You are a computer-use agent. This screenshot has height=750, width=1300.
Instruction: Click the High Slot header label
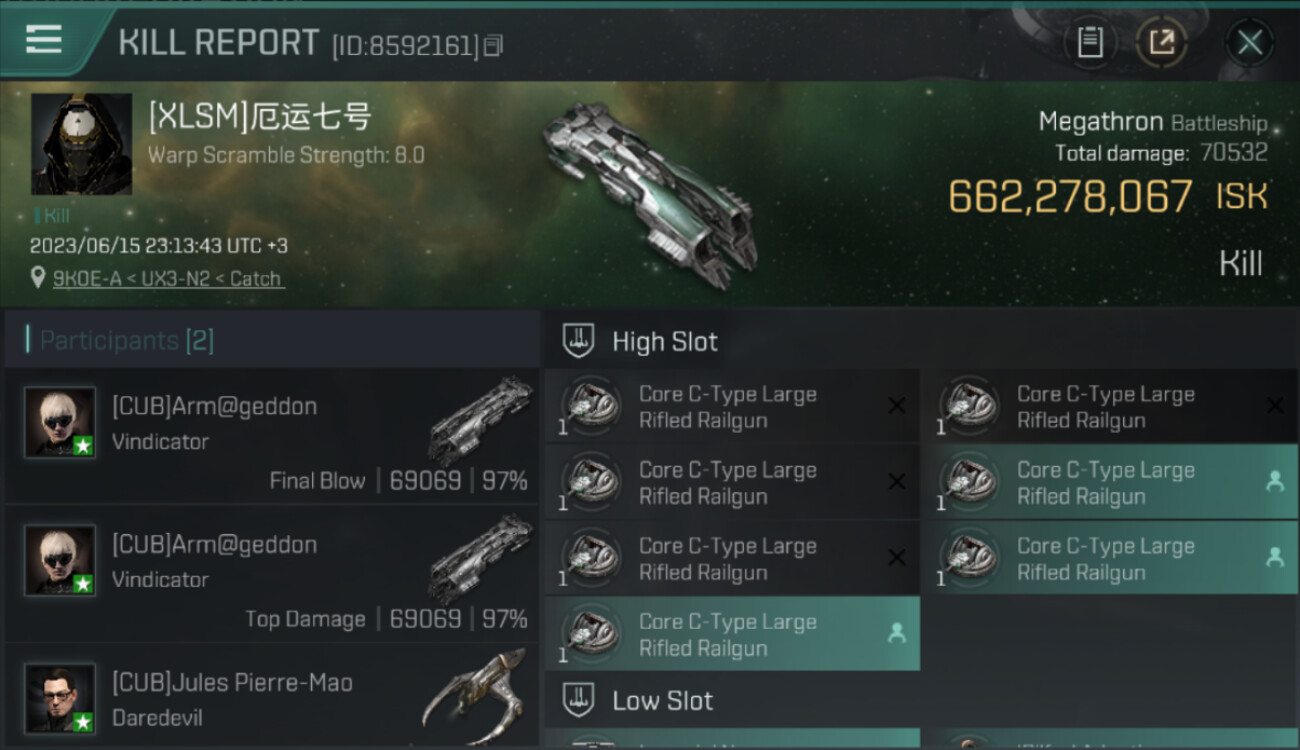tap(665, 342)
